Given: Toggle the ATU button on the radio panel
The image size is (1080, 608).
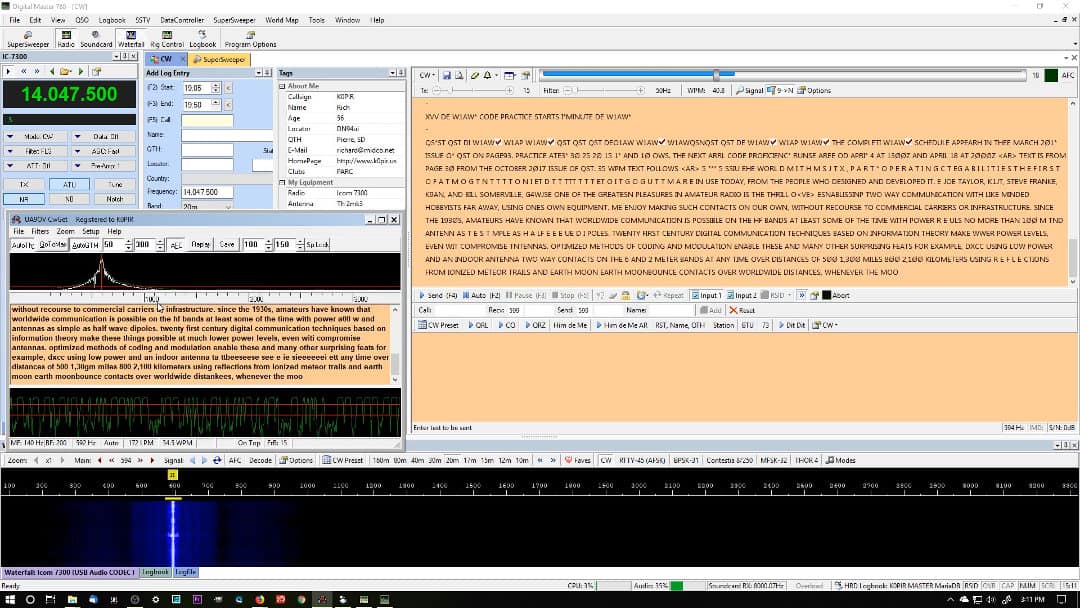Looking at the screenshot, I should [x=68, y=185].
